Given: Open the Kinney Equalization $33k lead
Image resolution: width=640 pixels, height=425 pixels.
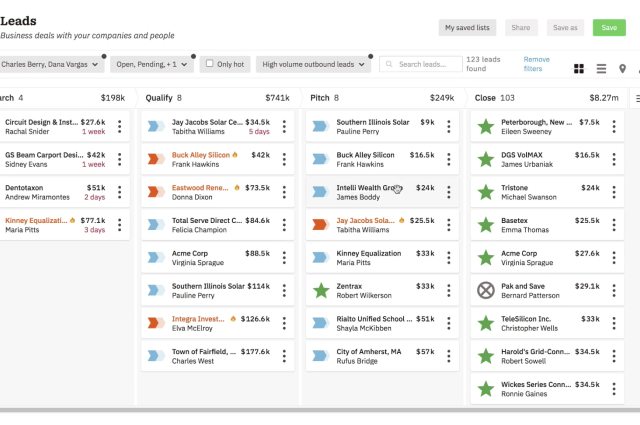Looking at the screenshot, I should pos(382,258).
